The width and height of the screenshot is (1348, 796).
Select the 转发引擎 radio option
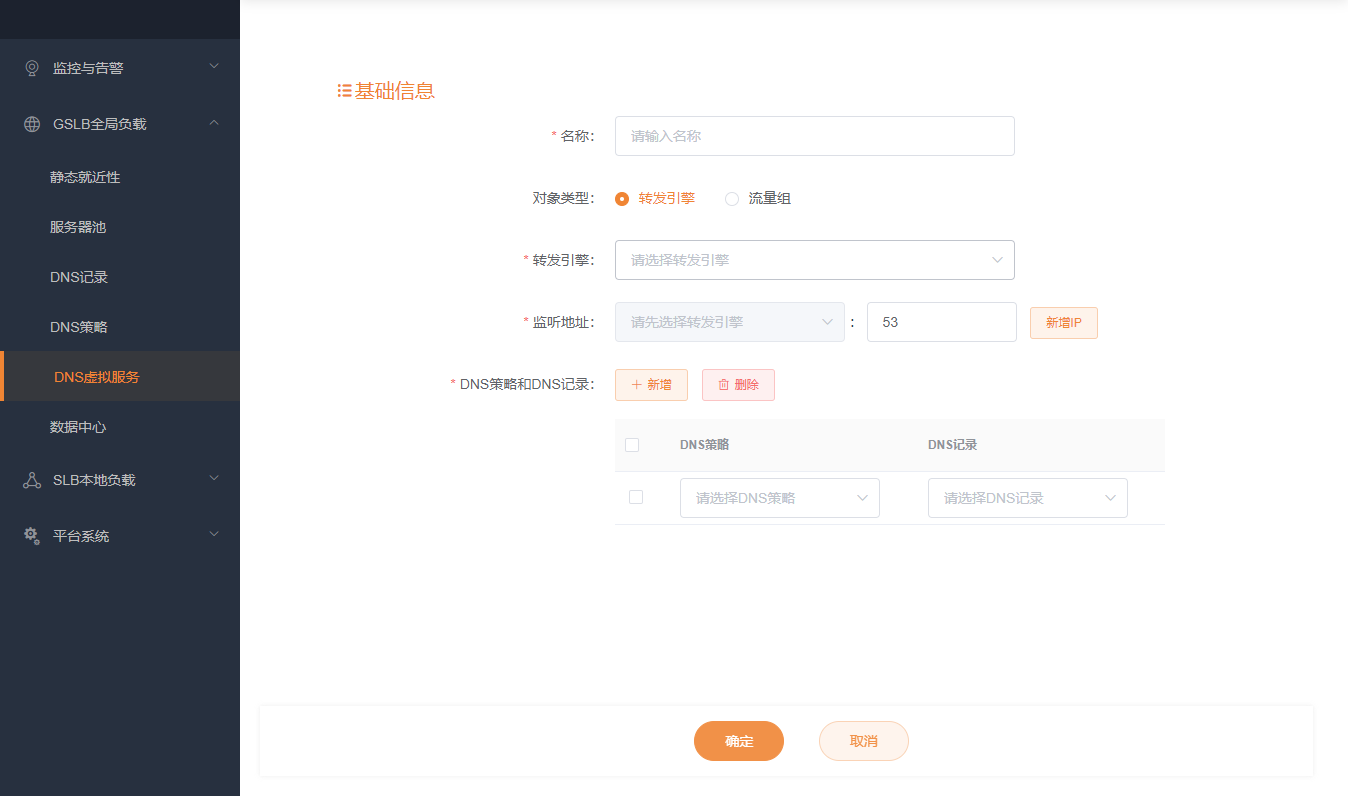[622, 198]
